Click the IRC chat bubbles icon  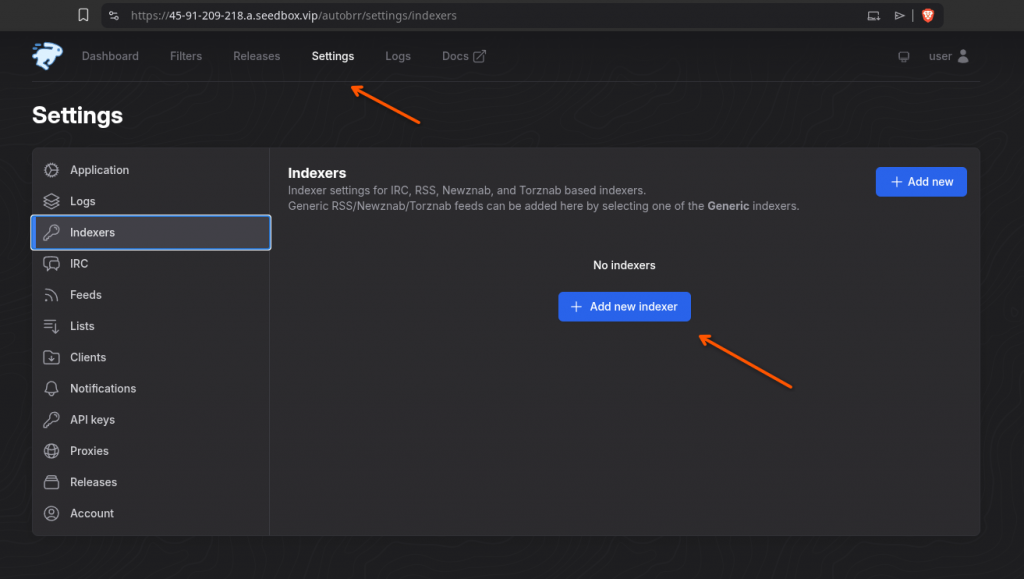pyautogui.click(x=52, y=264)
